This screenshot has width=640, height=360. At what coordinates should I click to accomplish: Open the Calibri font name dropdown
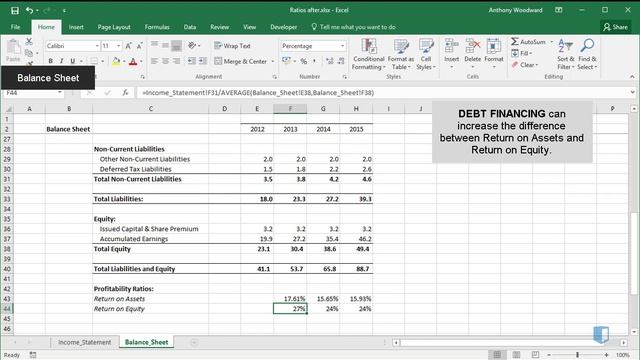pyautogui.click(x=97, y=46)
